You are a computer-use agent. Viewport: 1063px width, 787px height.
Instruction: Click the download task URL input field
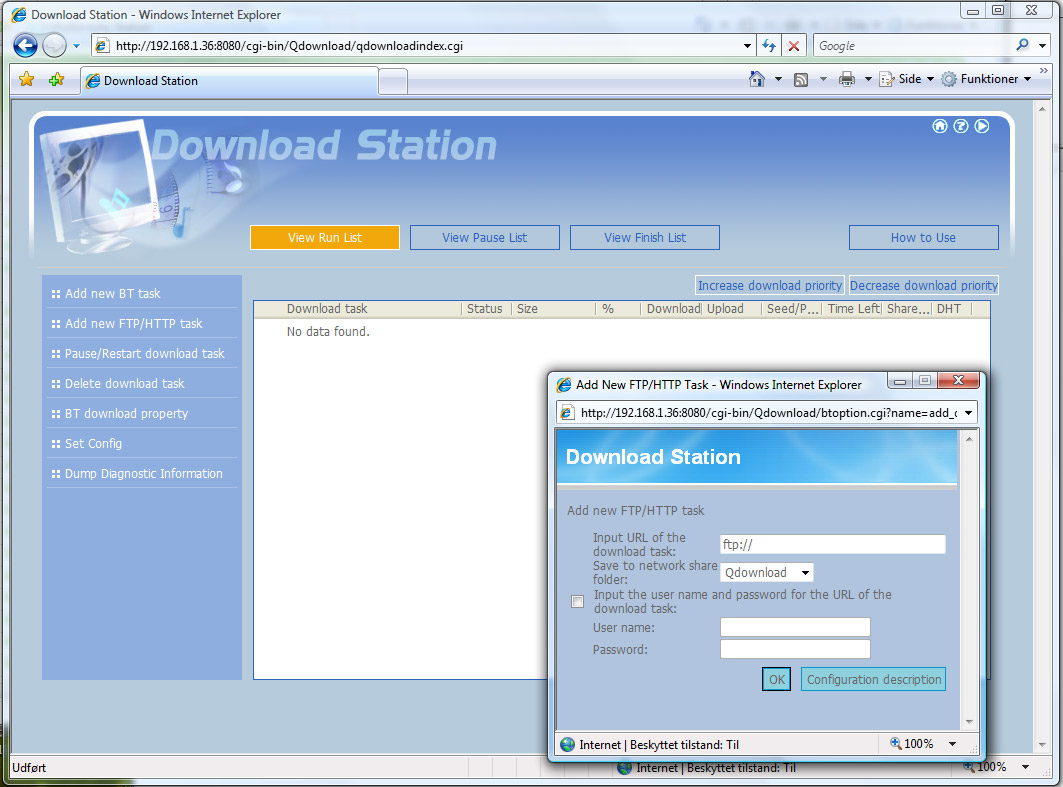coord(832,545)
